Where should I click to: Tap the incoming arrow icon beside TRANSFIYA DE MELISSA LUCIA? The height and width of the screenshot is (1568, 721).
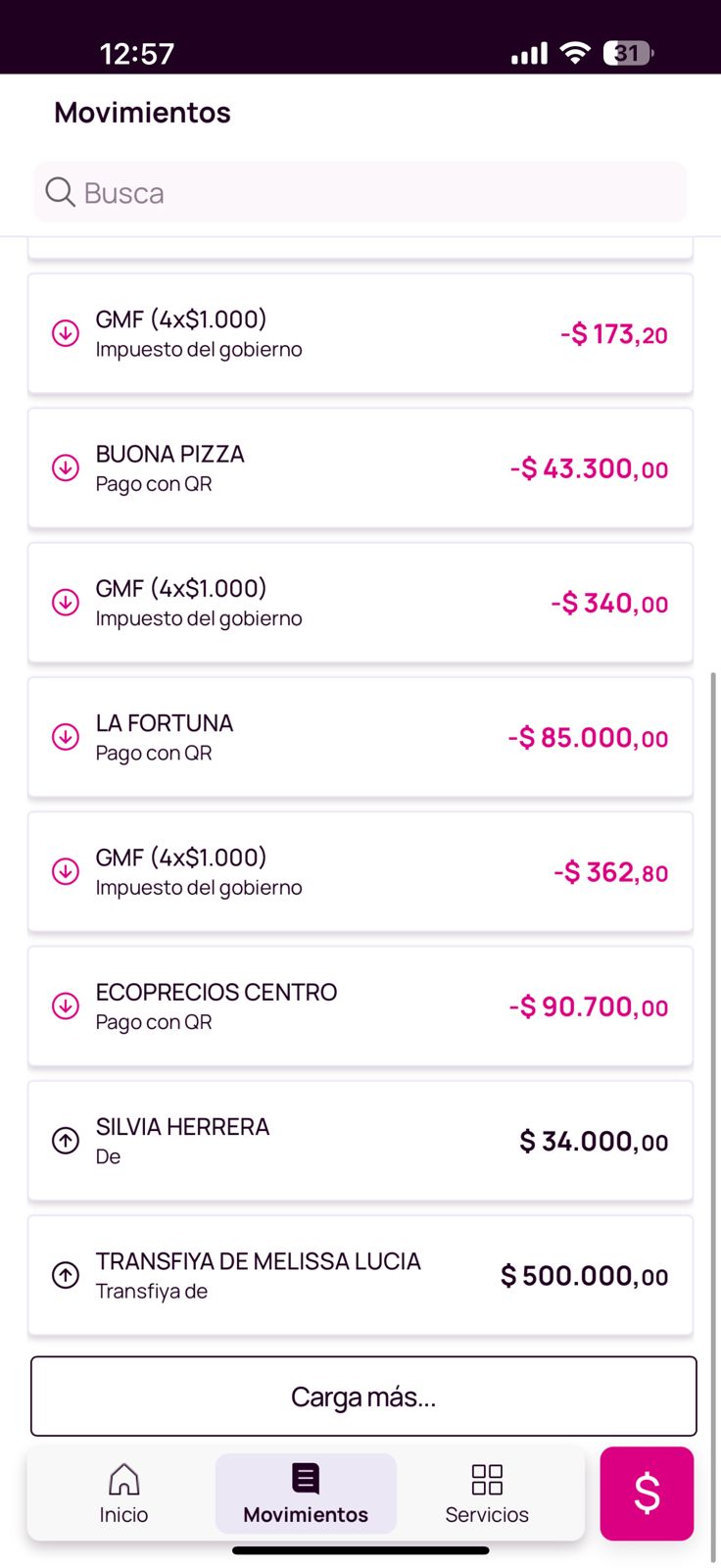(x=66, y=1275)
